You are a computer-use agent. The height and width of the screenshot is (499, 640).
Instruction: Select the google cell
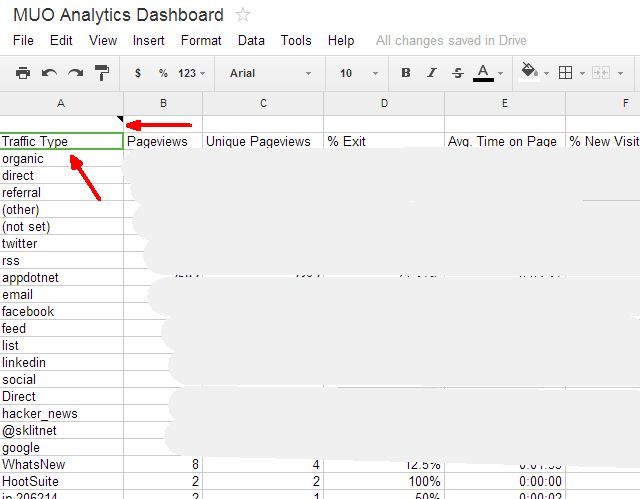tap(61, 448)
